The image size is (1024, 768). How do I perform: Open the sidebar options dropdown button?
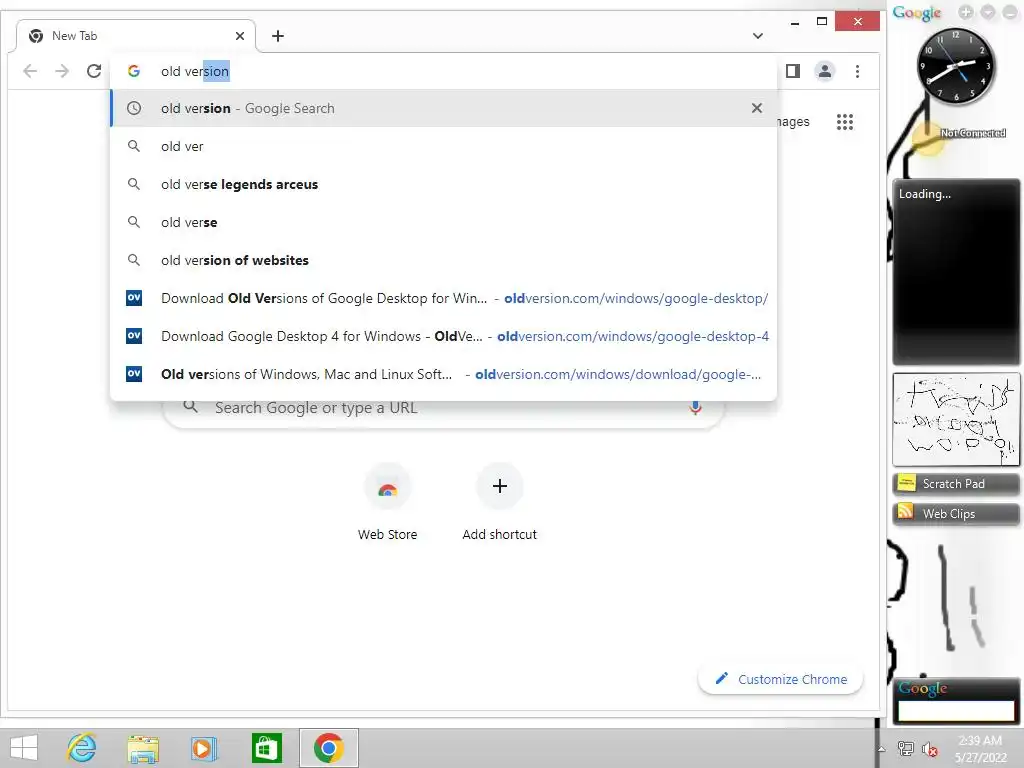988,12
